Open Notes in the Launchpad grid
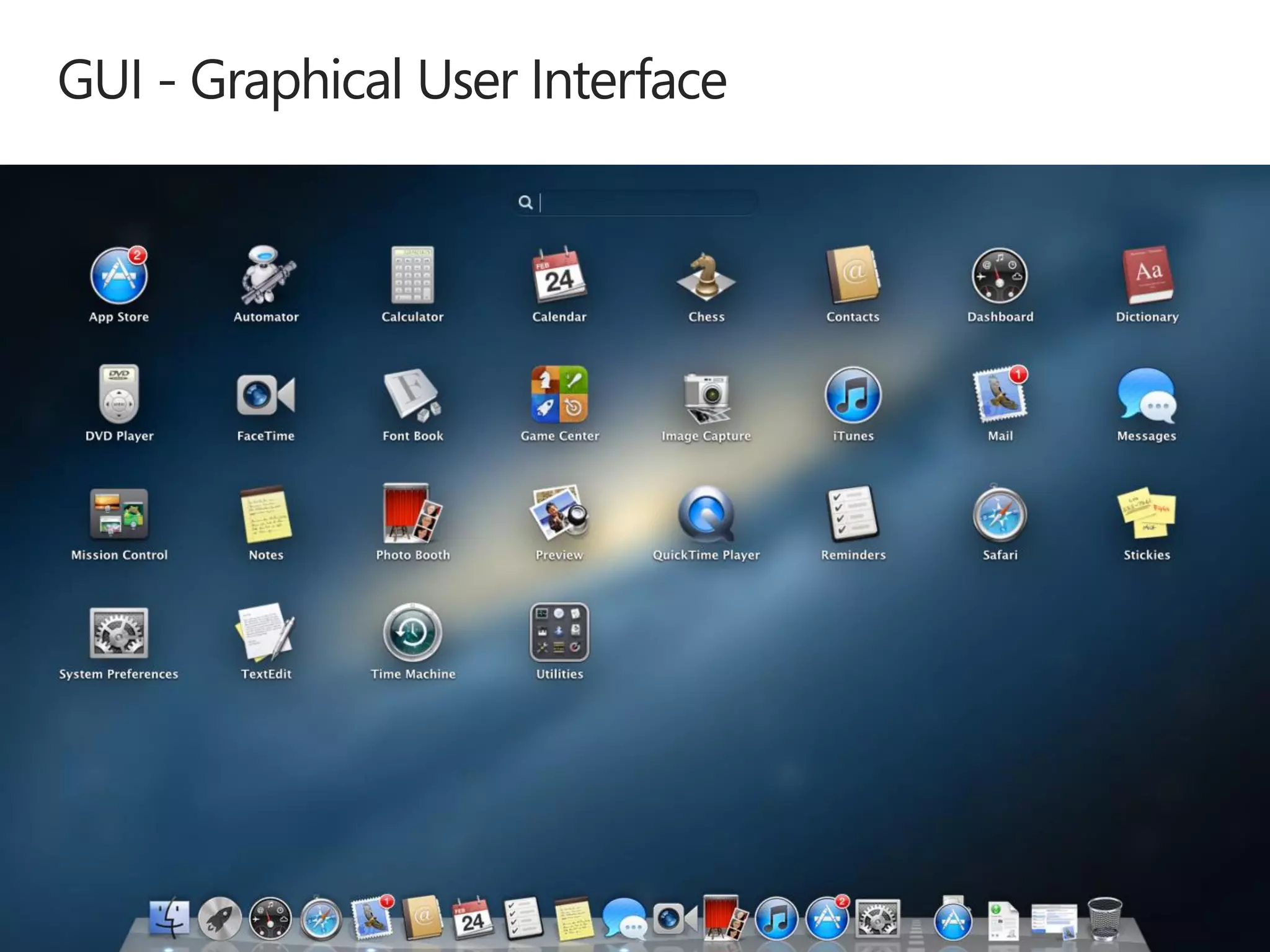This screenshot has width=1270, height=952. (x=266, y=514)
